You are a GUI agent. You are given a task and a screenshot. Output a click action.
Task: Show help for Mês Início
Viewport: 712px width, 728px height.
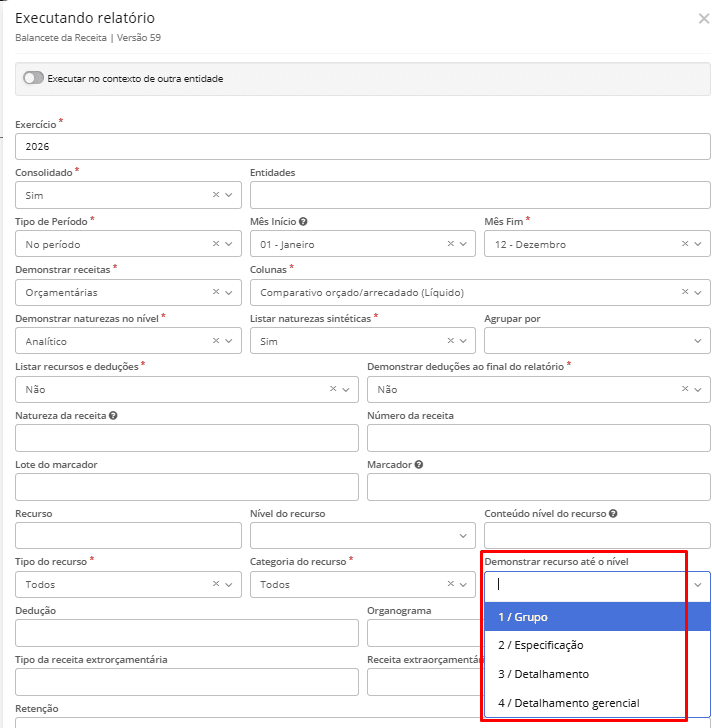click(x=303, y=221)
